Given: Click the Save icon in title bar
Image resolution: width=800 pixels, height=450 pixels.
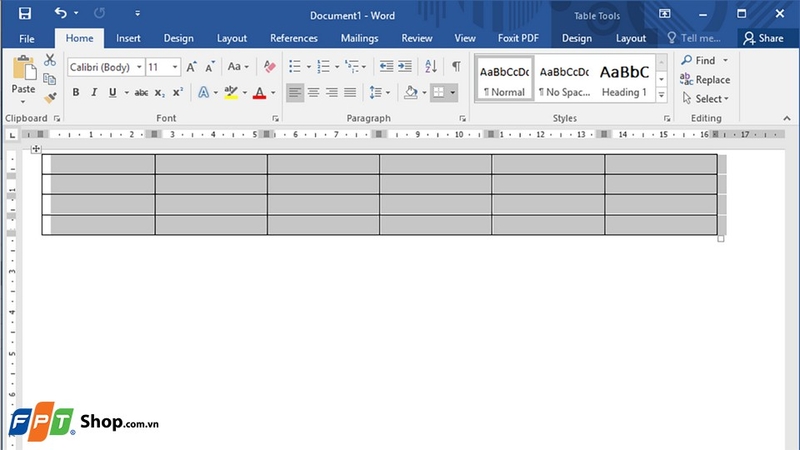Looking at the screenshot, I should [x=25, y=14].
